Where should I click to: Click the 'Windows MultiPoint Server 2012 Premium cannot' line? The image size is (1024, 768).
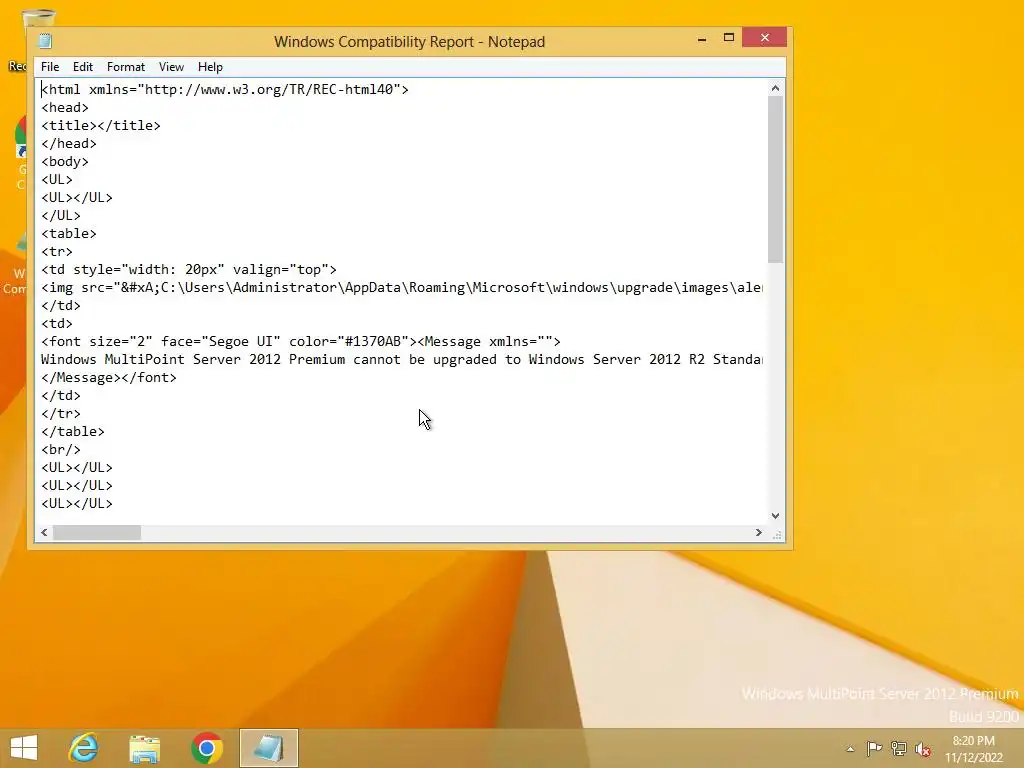[401, 359]
